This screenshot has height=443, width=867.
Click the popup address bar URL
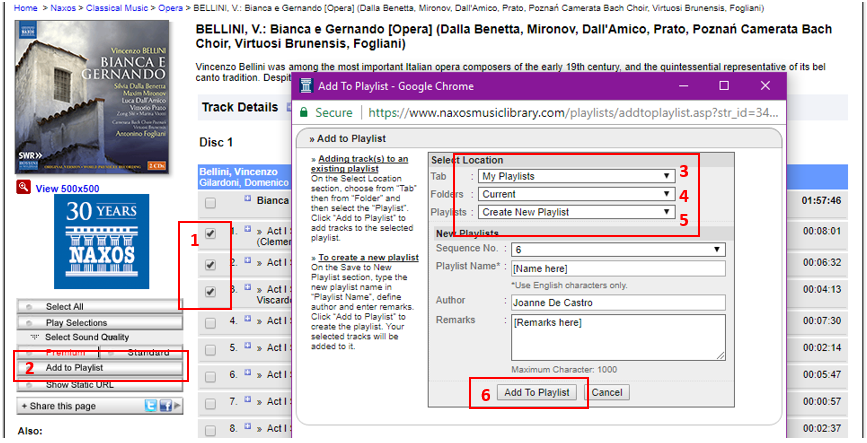(x=574, y=113)
